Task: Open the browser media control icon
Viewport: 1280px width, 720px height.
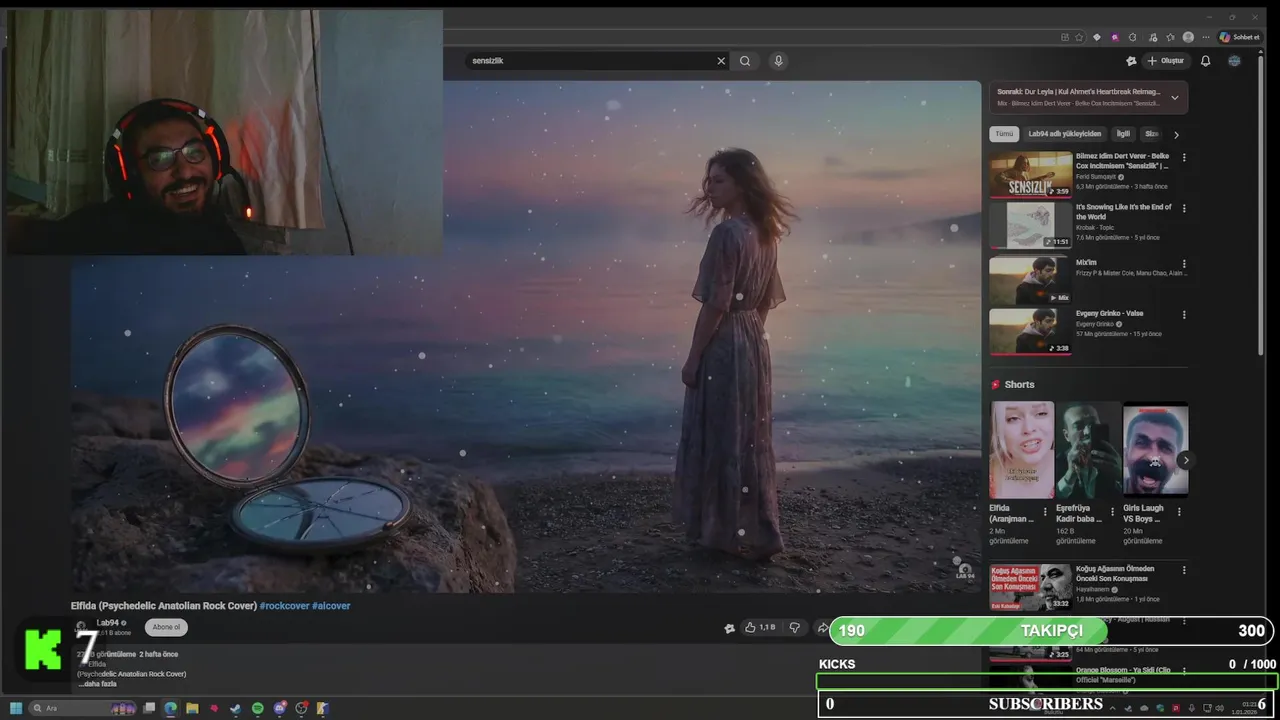Action: [1151, 37]
